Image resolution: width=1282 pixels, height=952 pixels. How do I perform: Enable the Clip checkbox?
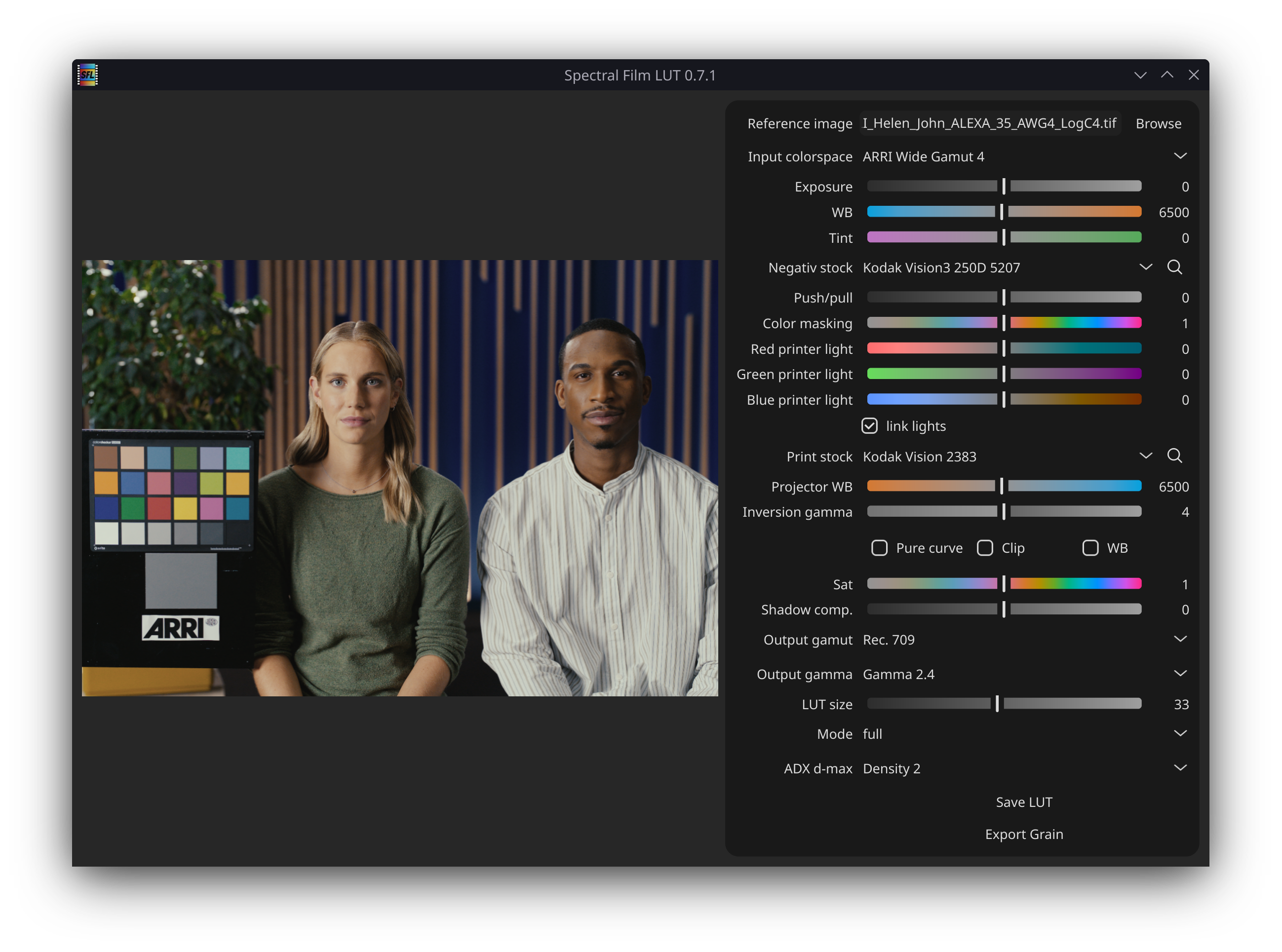click(x=984, y=548)
